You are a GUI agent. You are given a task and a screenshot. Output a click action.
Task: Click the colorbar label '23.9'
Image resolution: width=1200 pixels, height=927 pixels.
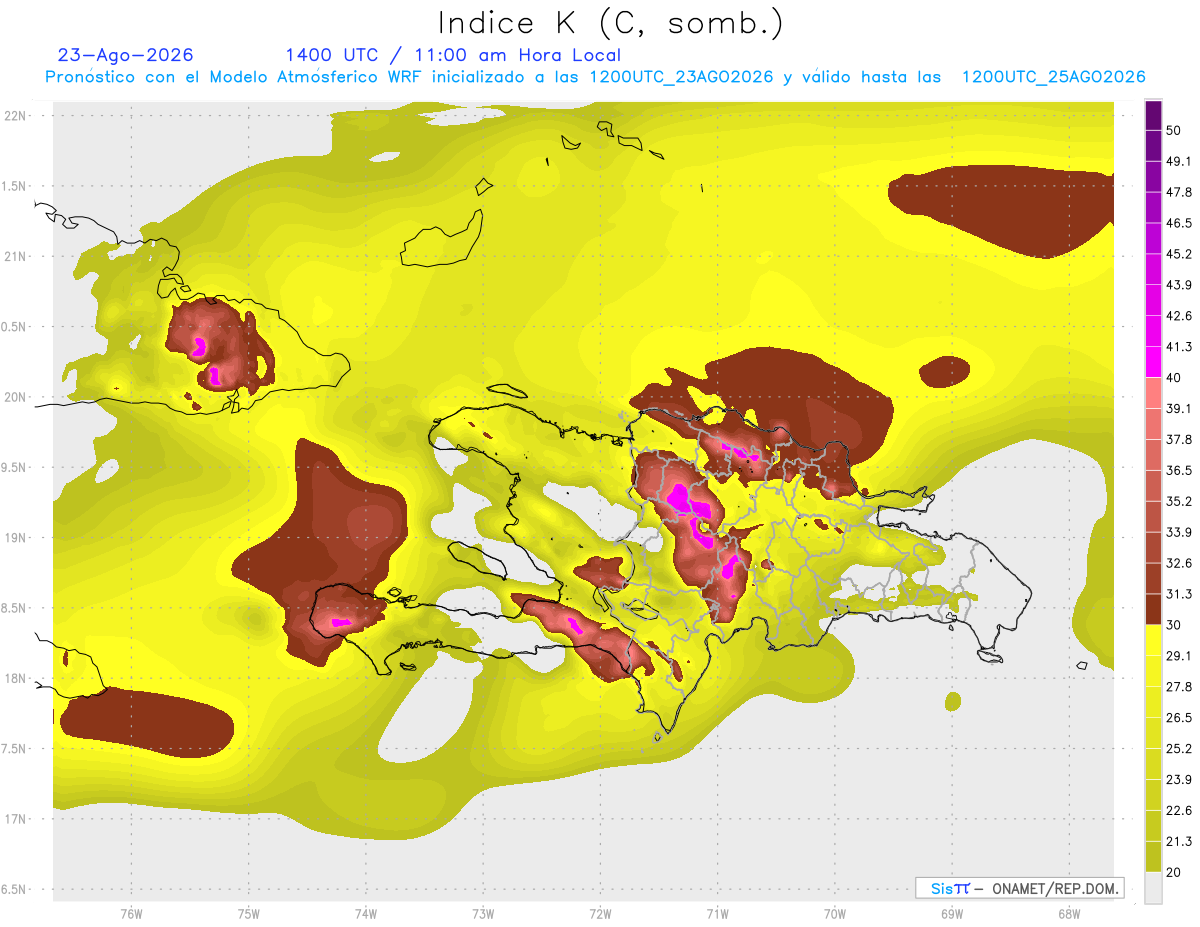pos(1179,779)
